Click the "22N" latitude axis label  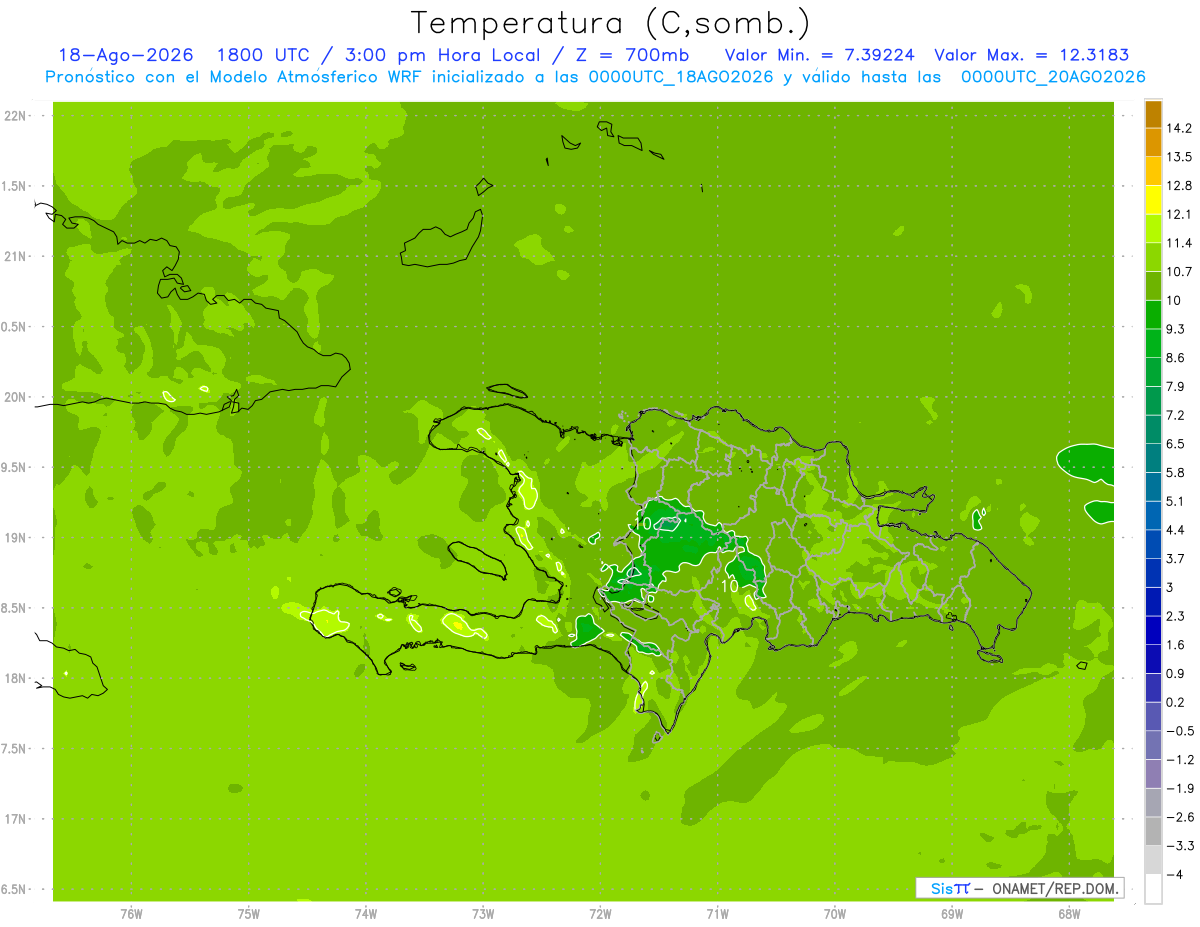coord(16,116)
